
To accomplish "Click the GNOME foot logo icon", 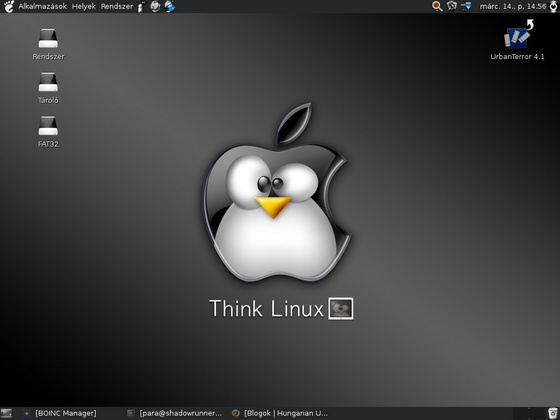I will 9,6.
